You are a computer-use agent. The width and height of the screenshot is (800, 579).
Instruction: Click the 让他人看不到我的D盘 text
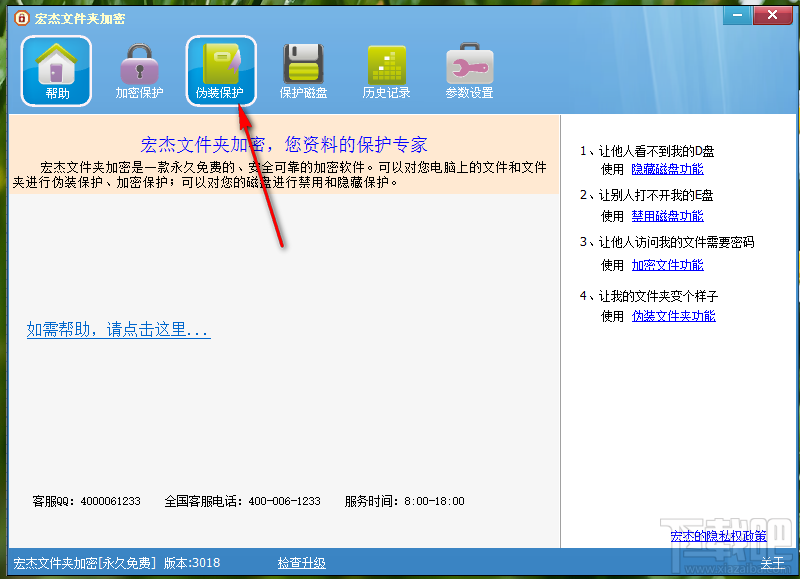coord(656,151)
